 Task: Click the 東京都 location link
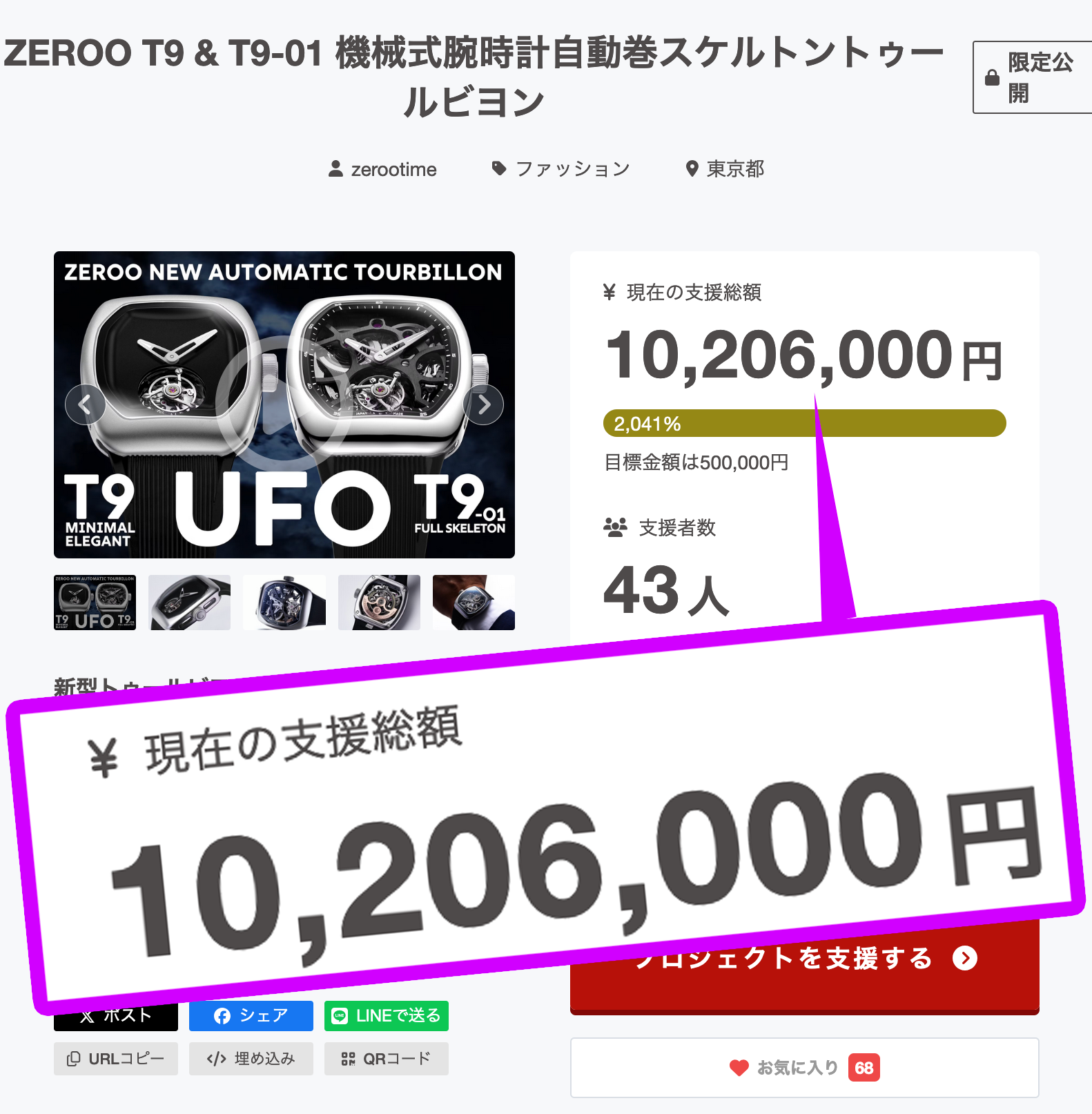click(x=724, y=169)
